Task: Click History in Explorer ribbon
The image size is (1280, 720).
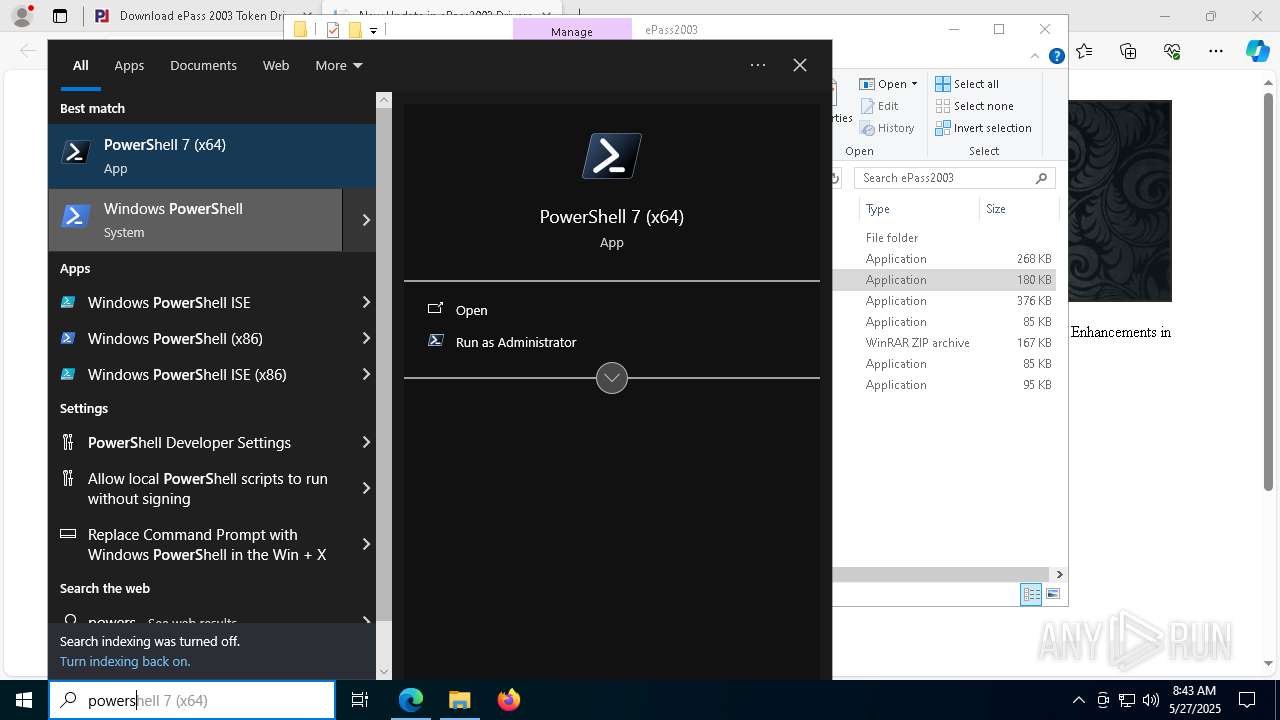Action: [x=887, y=128]
